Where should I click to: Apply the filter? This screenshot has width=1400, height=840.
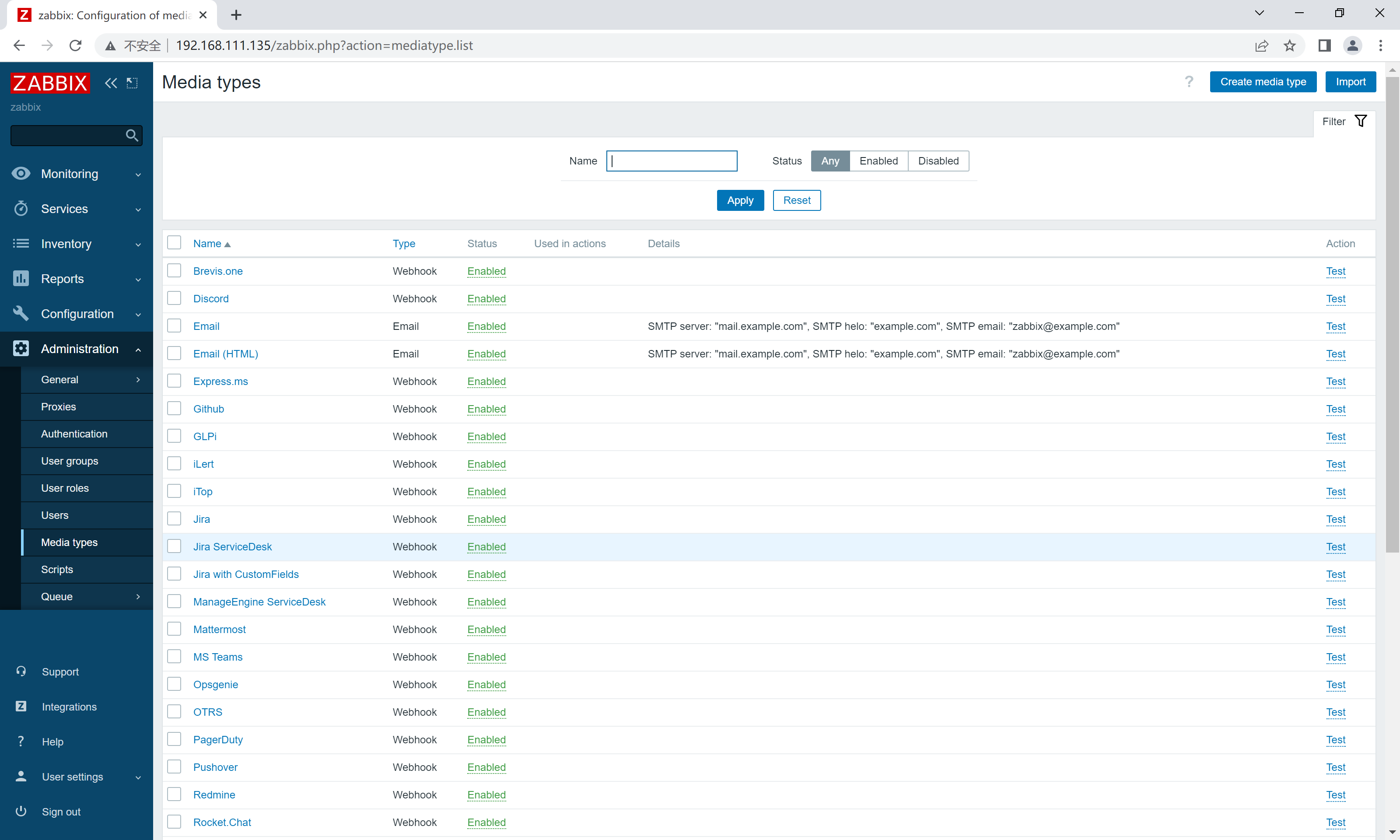point(740,200)
